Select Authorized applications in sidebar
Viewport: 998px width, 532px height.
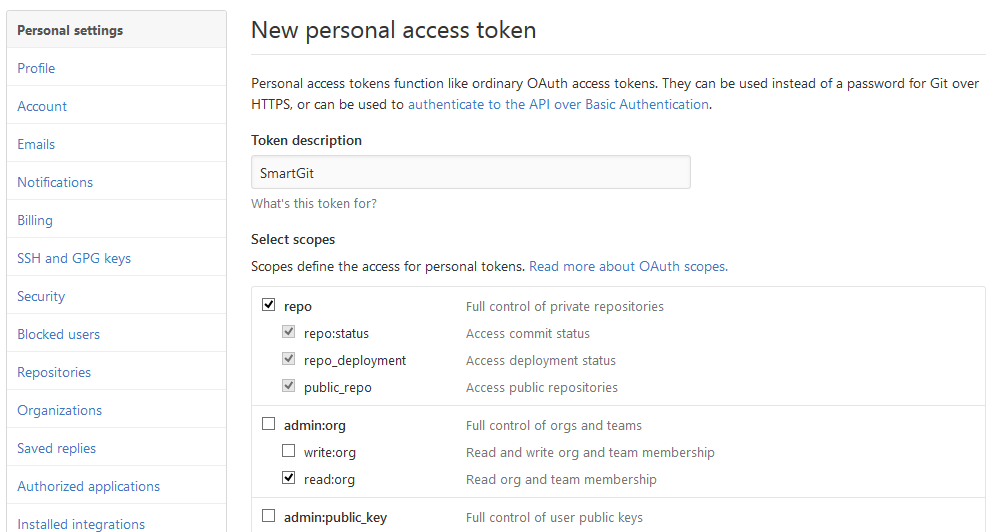(x=88, y=486)
